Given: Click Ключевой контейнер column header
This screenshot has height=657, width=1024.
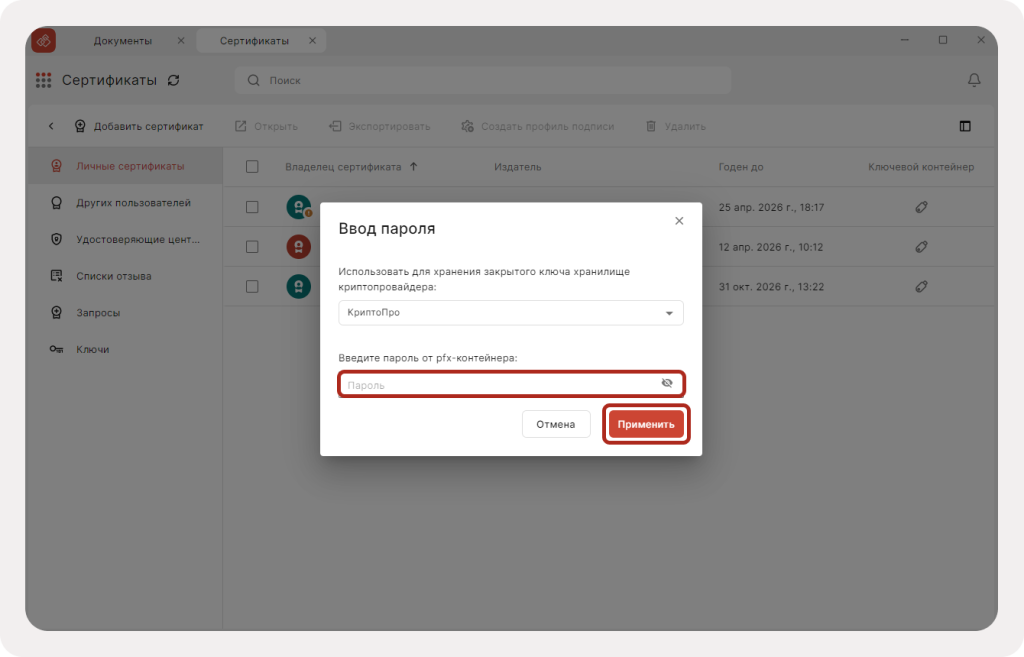Looking at the screenshot, I should (x=921, y=167).
